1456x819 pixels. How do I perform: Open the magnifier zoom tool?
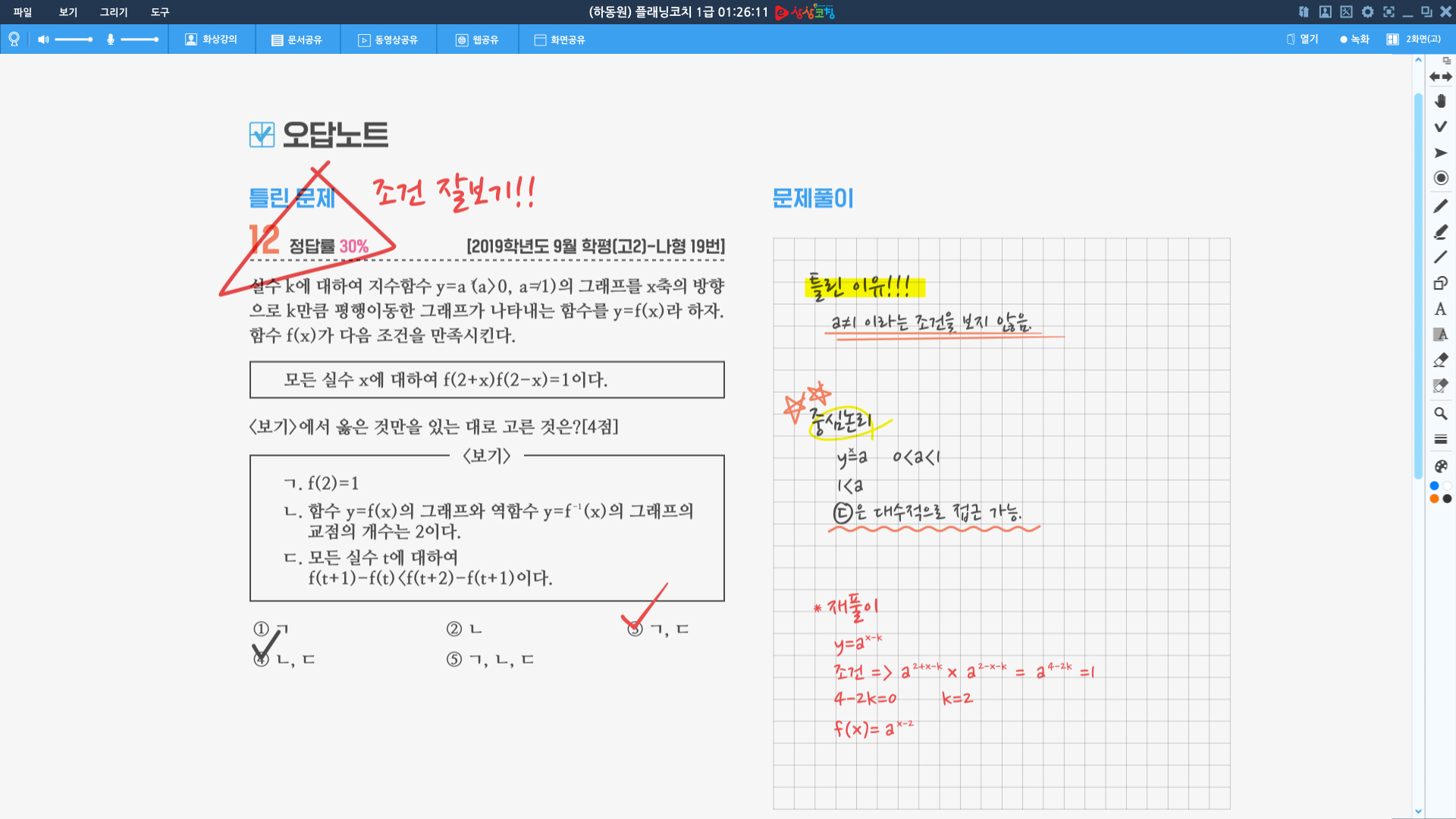(x=1441, y=413)
